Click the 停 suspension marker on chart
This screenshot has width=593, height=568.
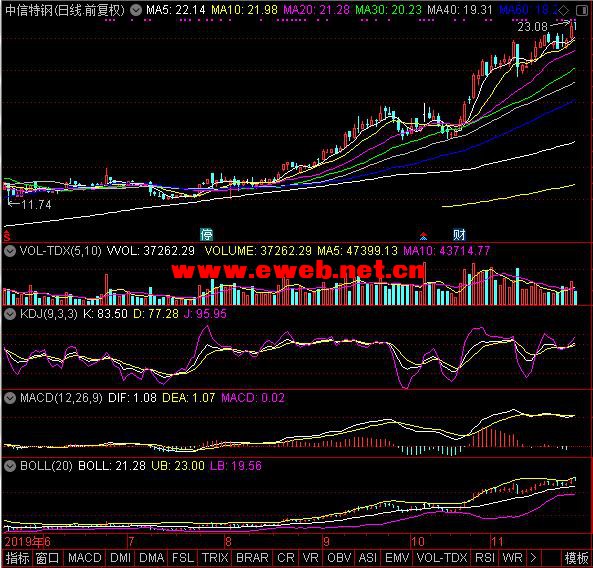206,234
